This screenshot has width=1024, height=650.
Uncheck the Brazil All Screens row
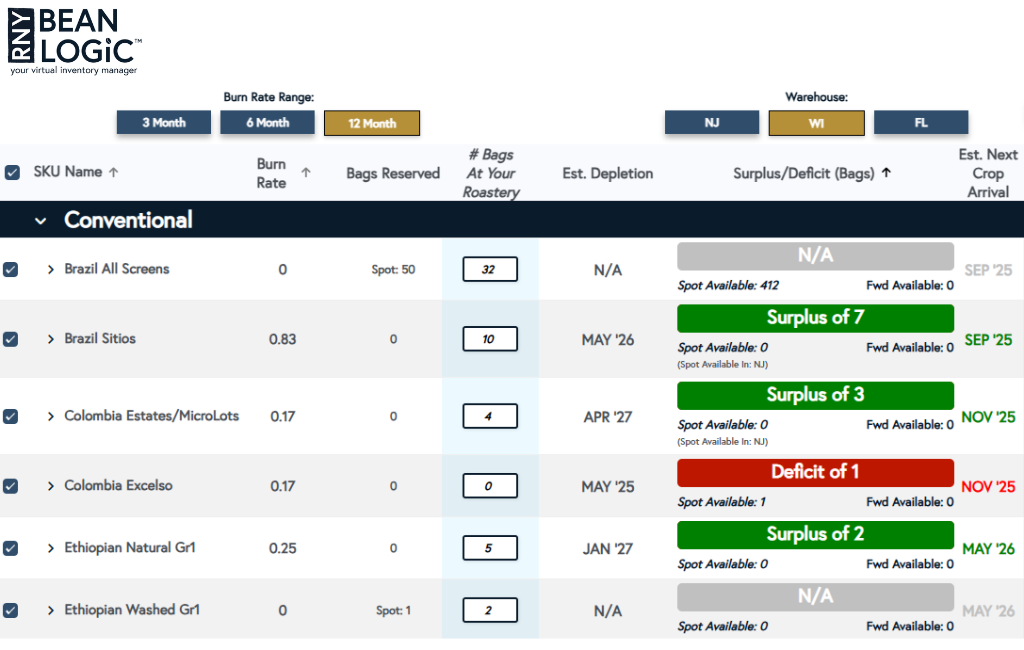pyautogui.click(x=11, y=269)
